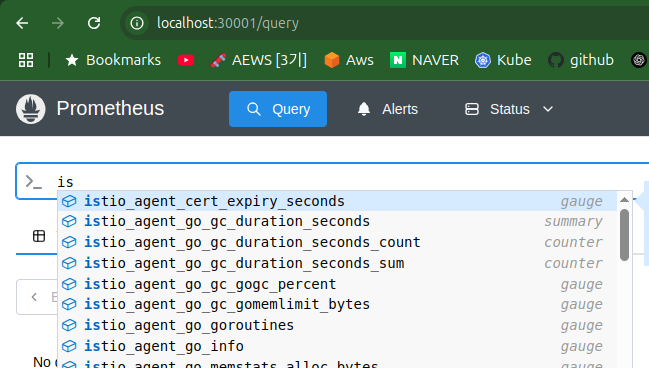Expand the Status dropdown menu
Screen dimensions: 649x368
[509, 109]
